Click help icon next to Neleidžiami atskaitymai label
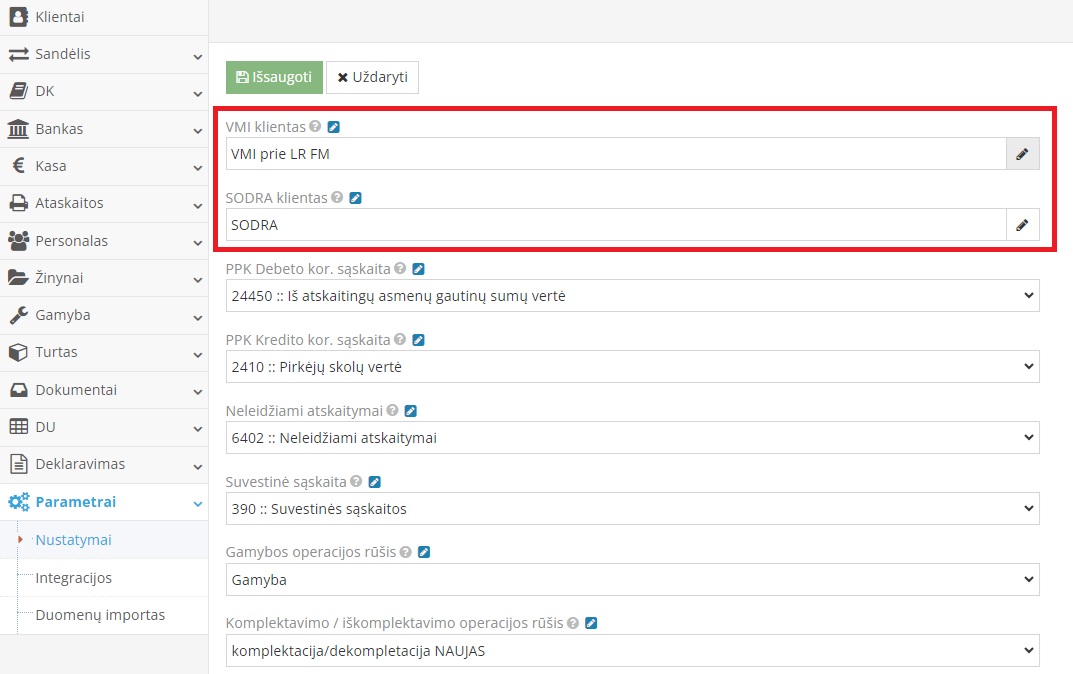This screenshot has height=674, width=1073. [392, 411]
